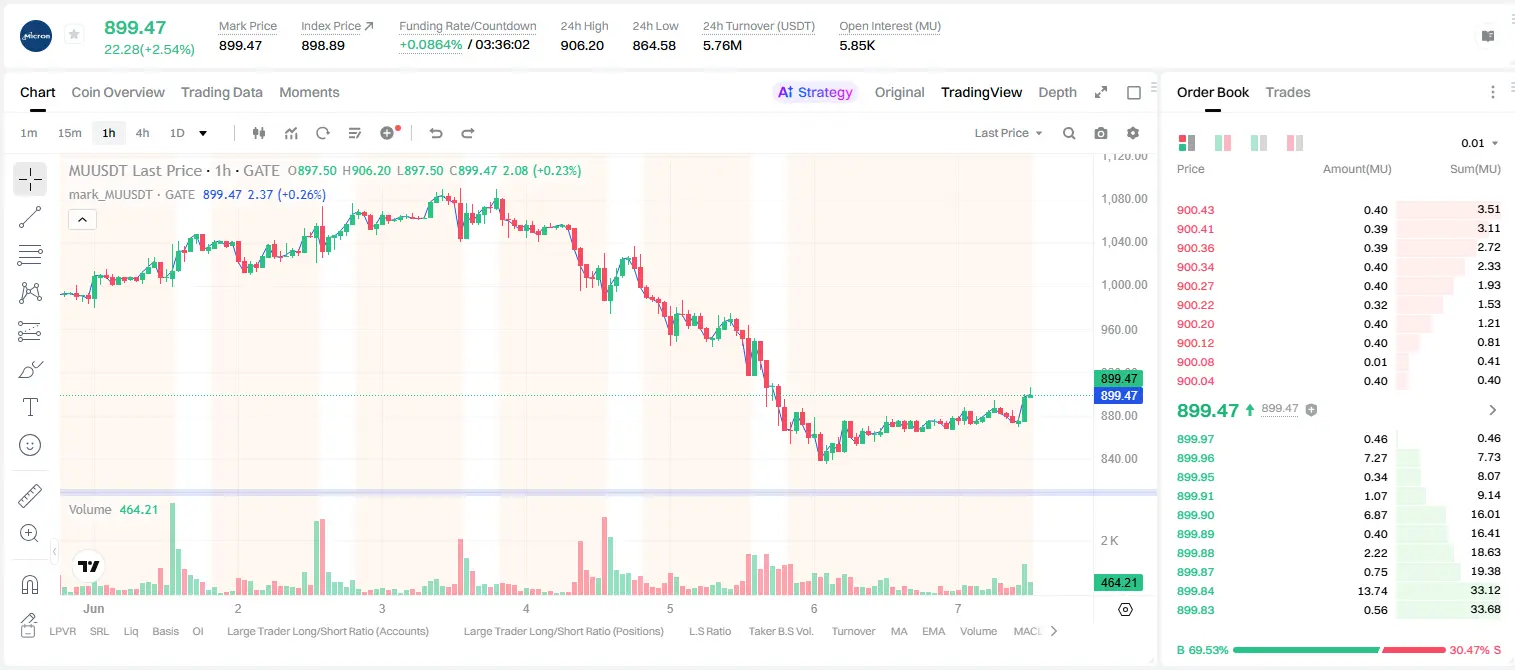Toggle the magnet snap mode
This screenshot has height=670, width=1515.
point(30,585)
